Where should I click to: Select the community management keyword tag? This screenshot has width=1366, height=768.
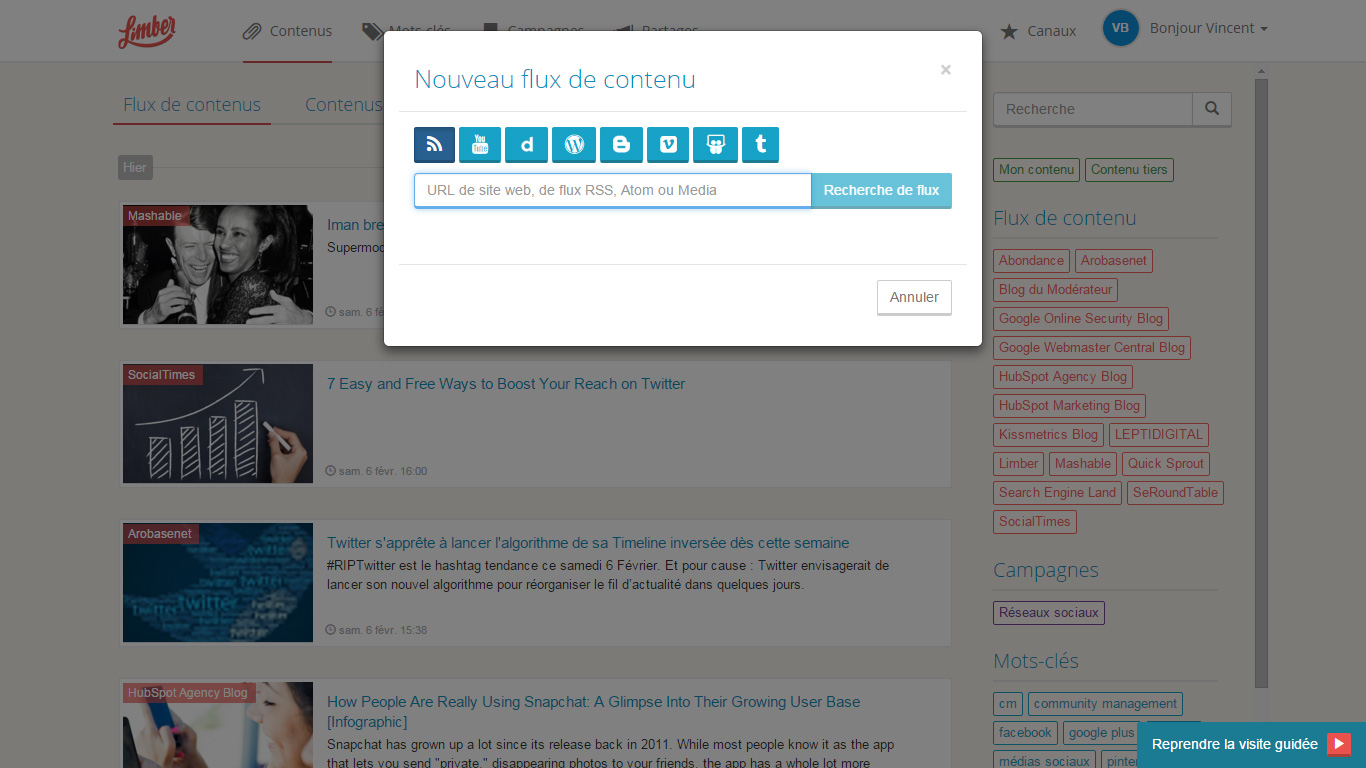pyautogui.click(x=1105, y=704)
